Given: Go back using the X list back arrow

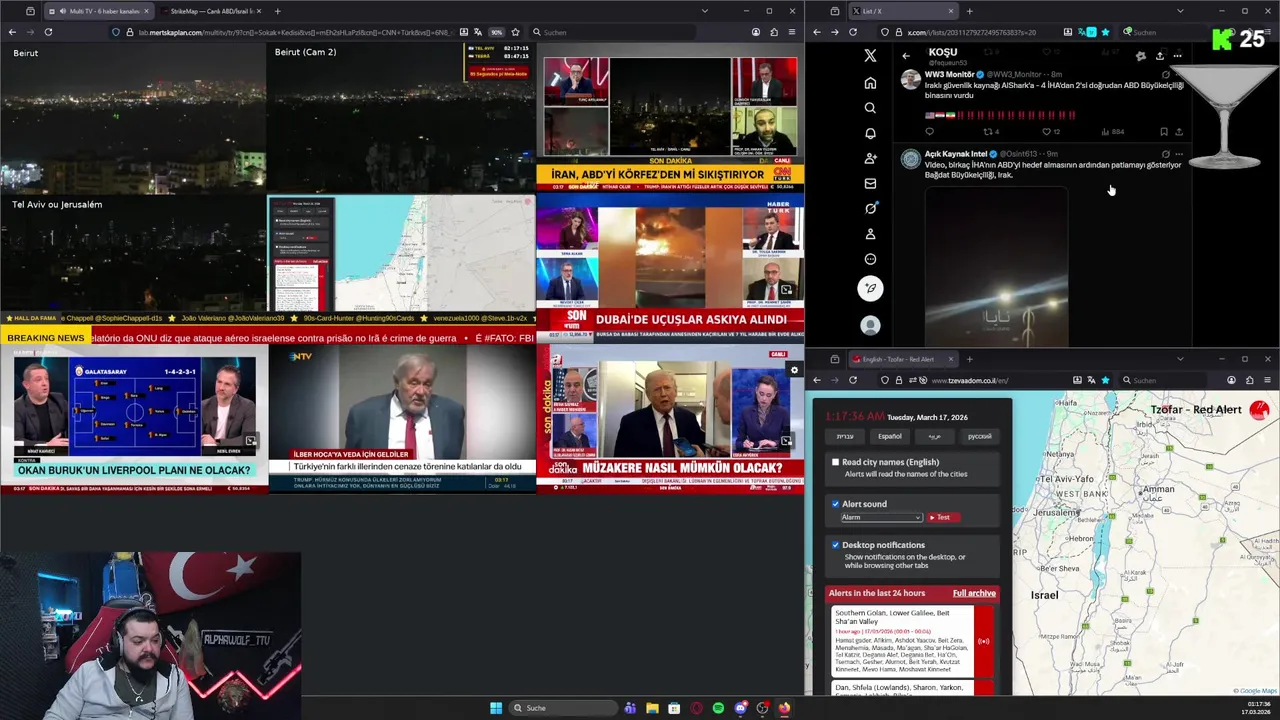Looking at the screenshot, I should (x=906, y=56).
